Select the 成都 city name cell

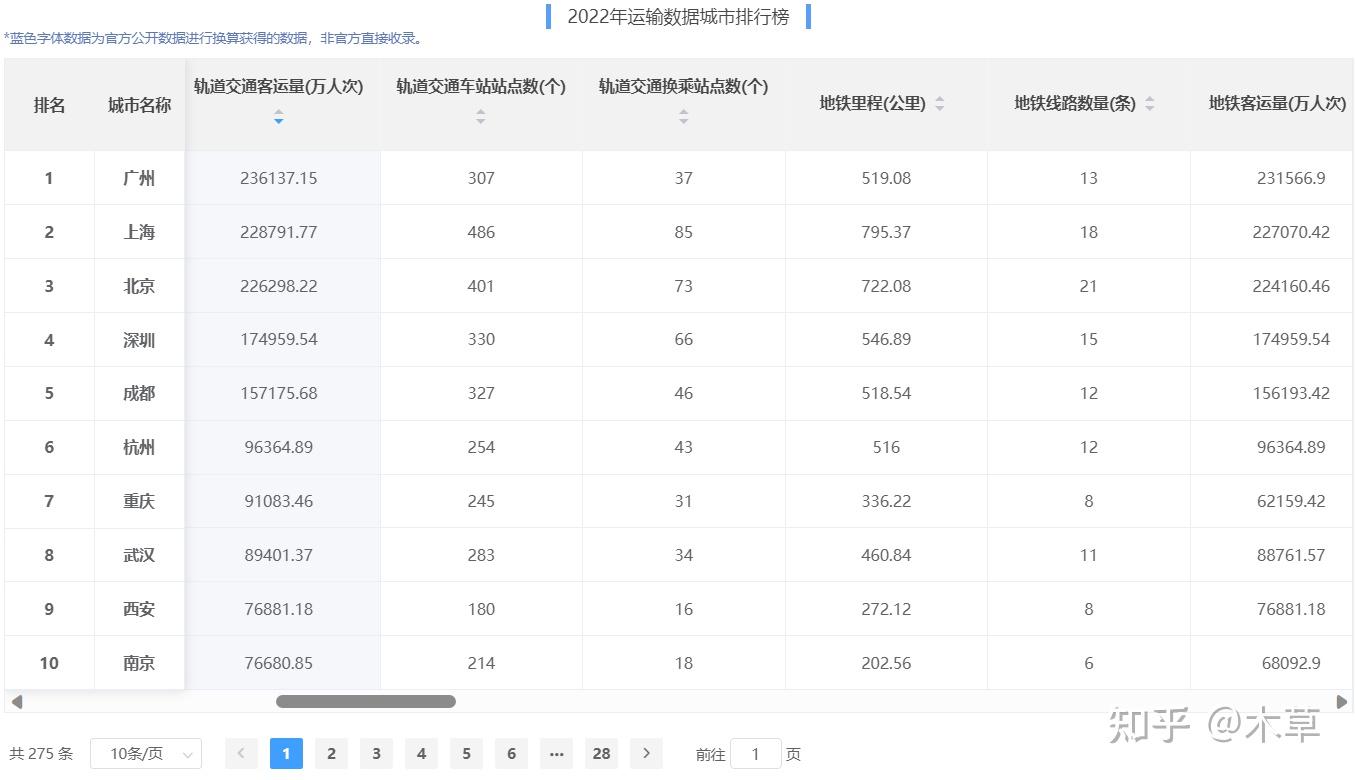[x=139, y=393]
